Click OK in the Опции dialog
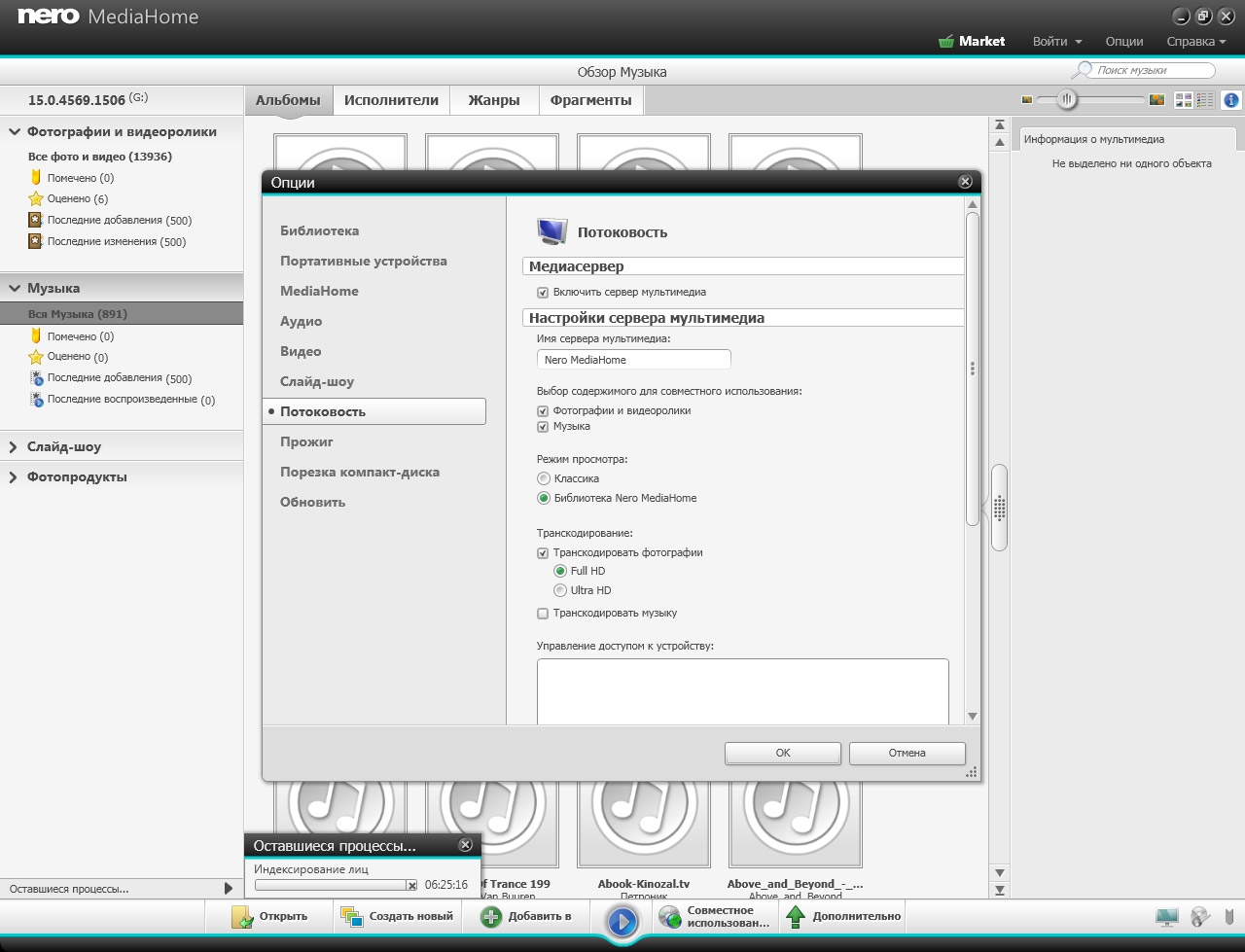This screenshot has height=952, width=1245. (783, 753)
